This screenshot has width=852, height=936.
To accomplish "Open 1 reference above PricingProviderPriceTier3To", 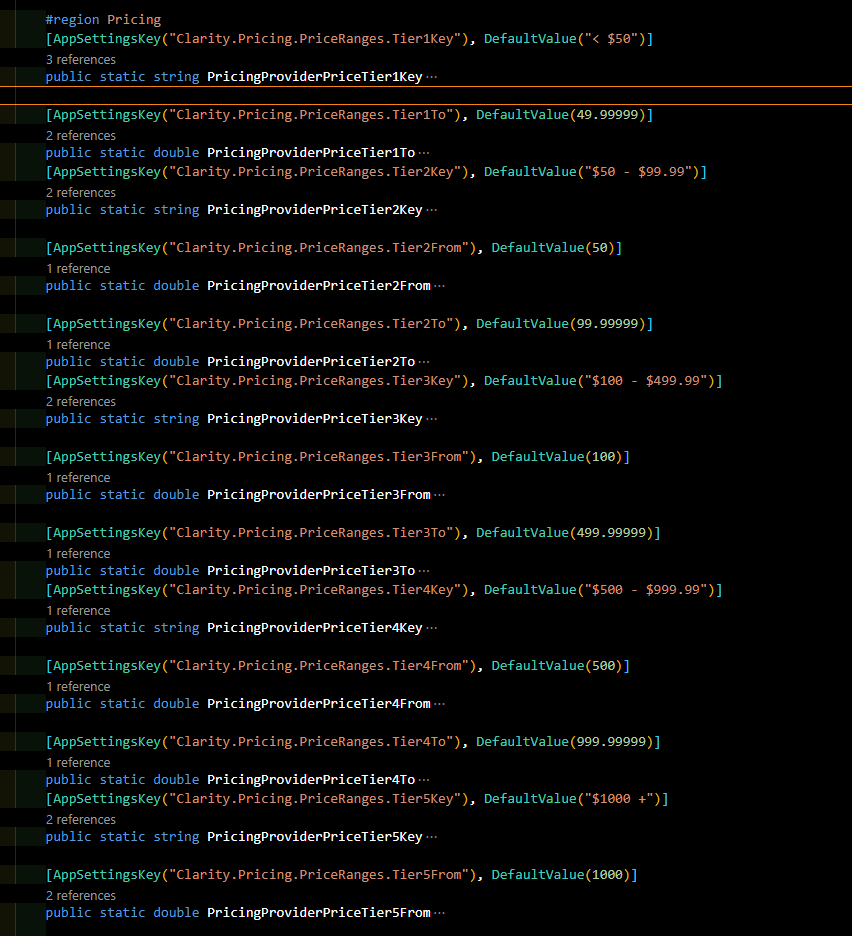I will point(78,553).
